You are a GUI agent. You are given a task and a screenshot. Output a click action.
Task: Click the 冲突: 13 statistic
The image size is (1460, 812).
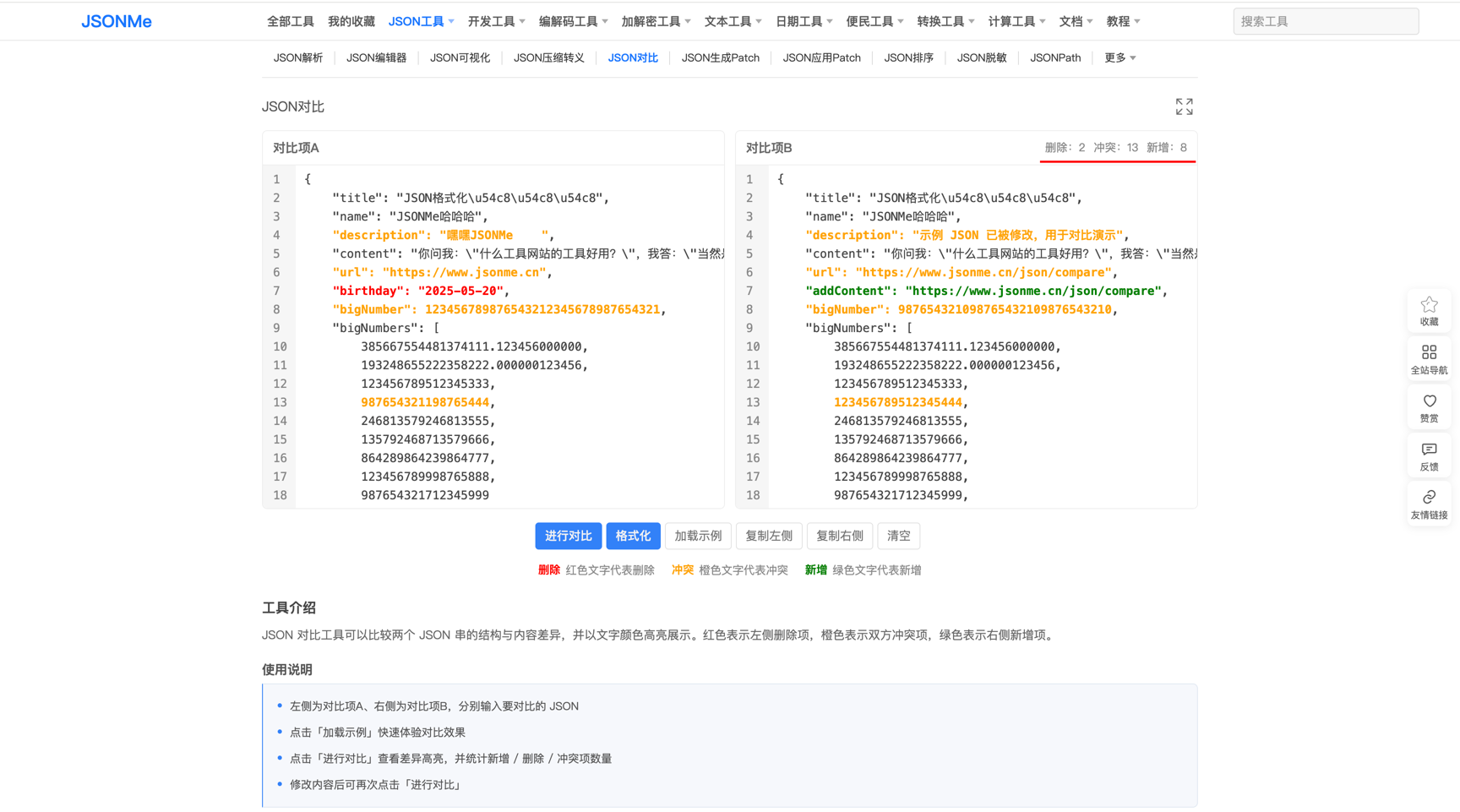[x=1115, y=147]
